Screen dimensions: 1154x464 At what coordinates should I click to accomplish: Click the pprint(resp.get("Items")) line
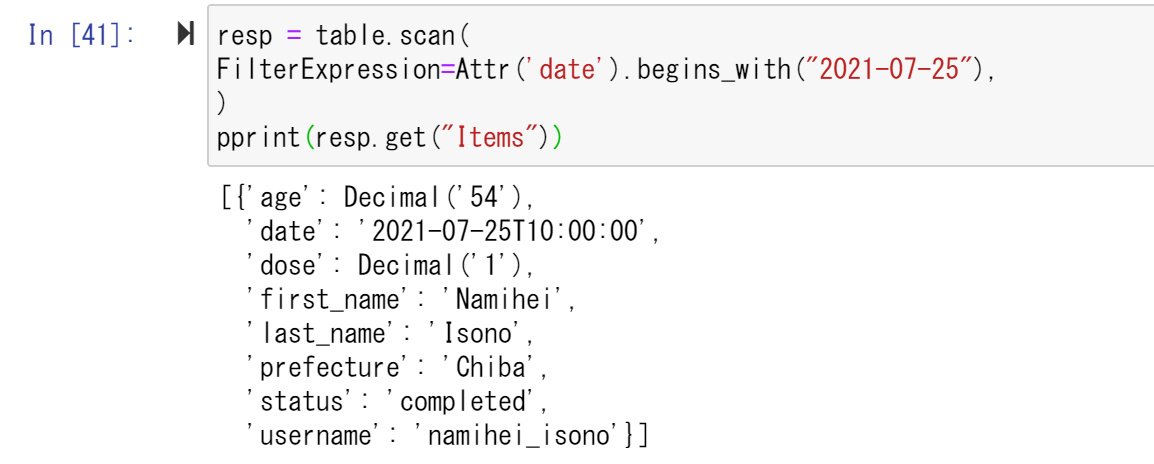(389, 138)
